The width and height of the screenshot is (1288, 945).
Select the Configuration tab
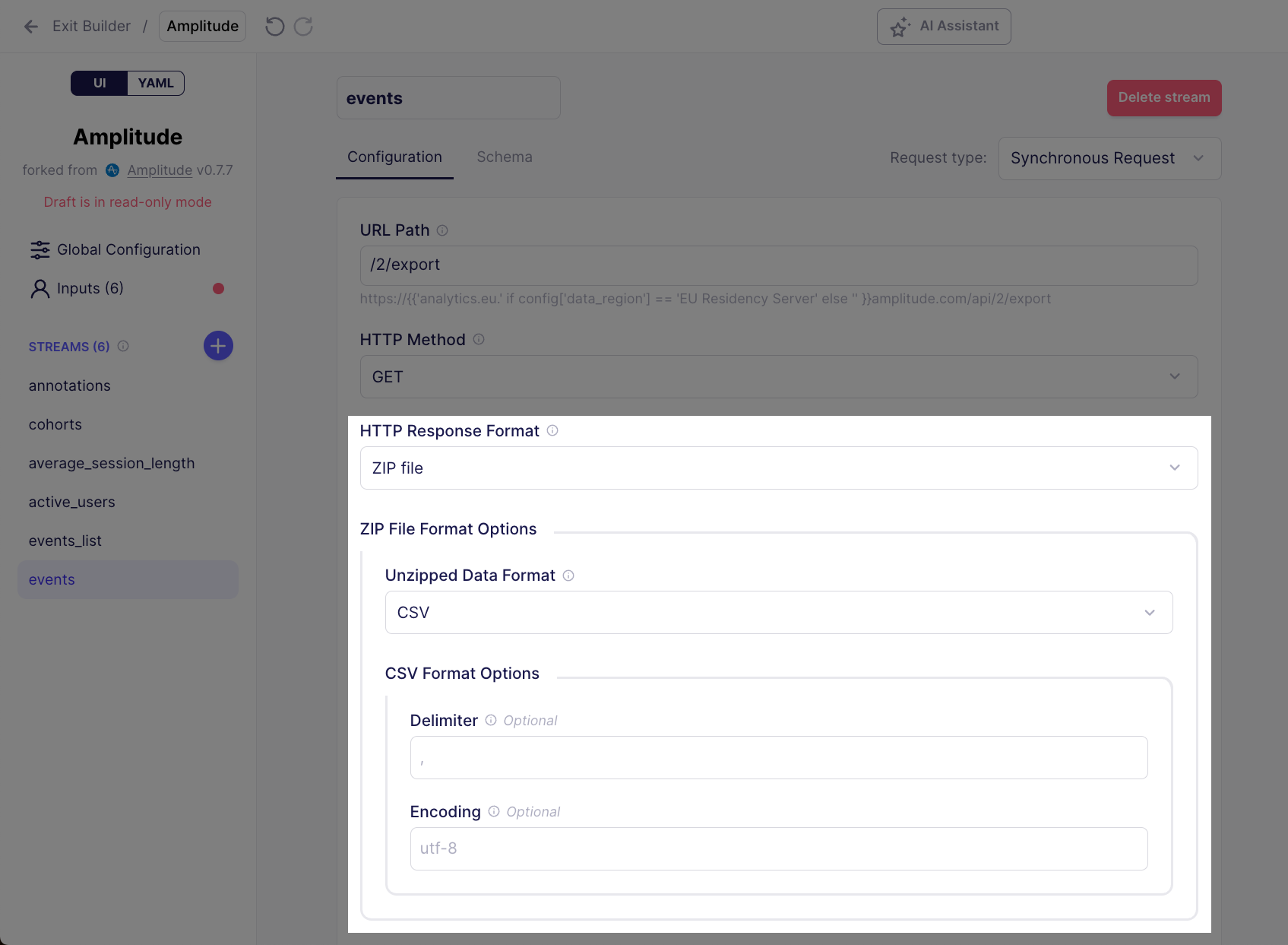pos(394,157)
